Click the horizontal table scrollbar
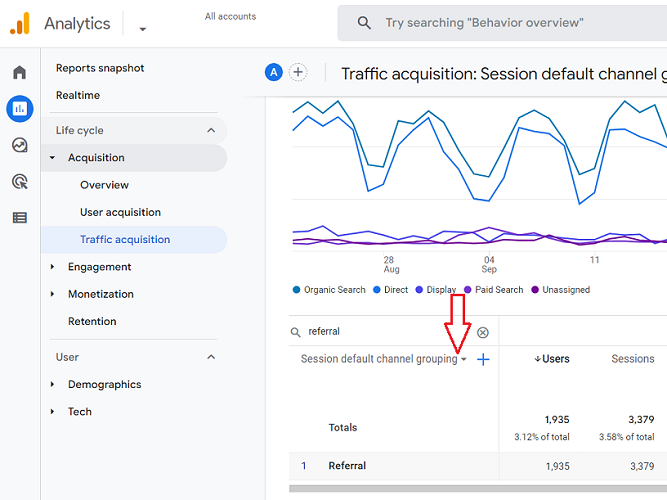The width and height of the screenshot is (667, 500). (478, 489)
